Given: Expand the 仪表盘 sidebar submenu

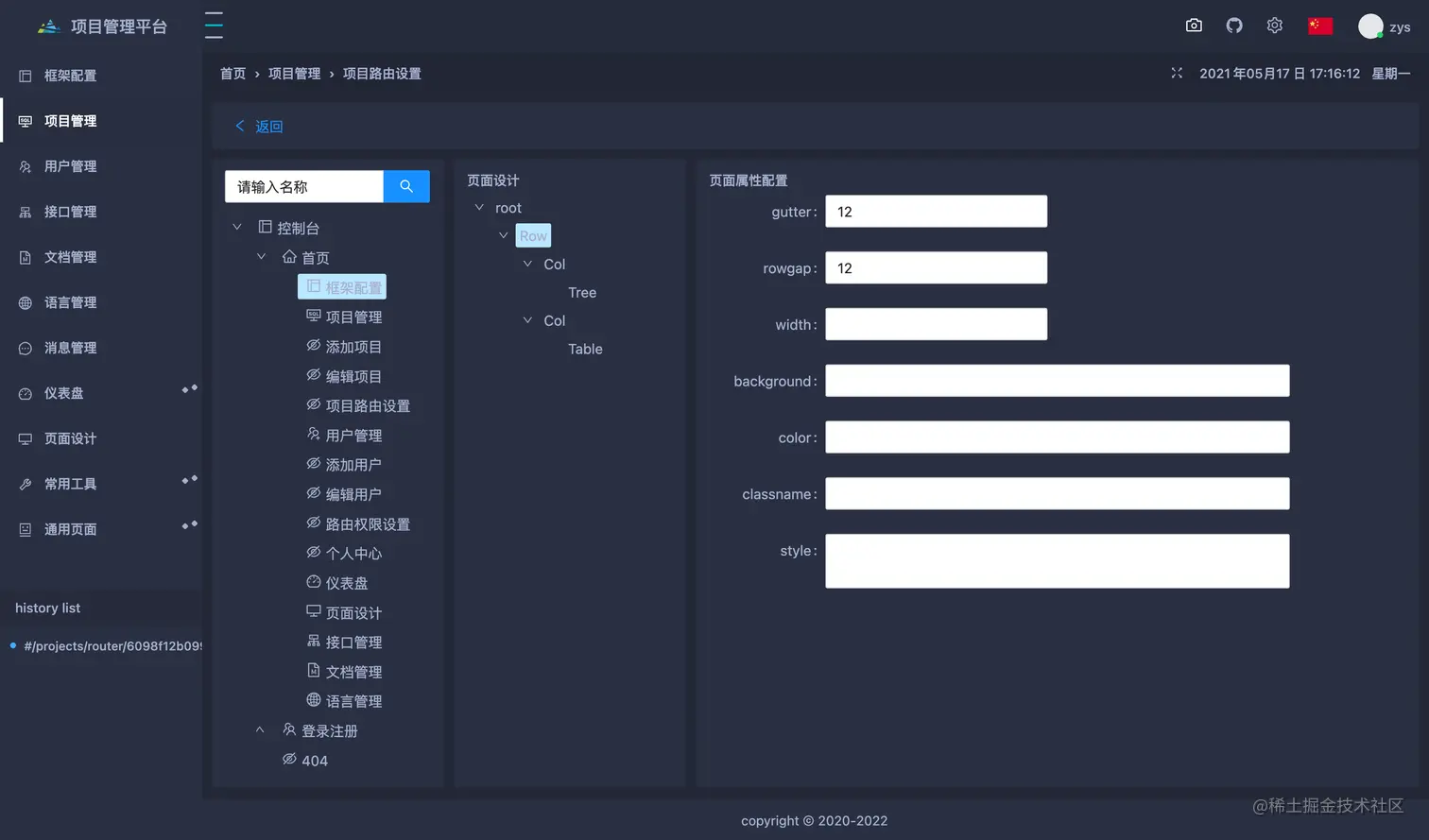Looking at the screenshot, I should 190,388.
